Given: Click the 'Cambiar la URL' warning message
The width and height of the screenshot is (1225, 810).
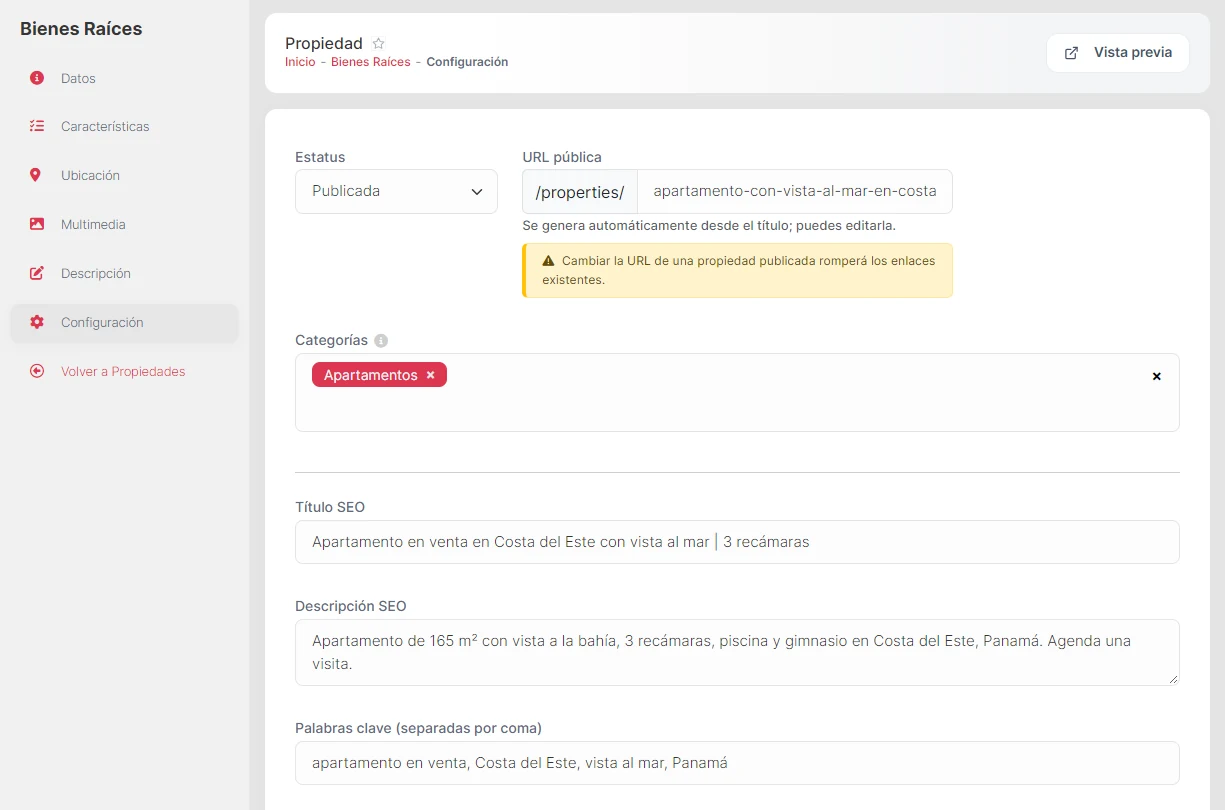Looking at the screenshot, I should pos(738,271).
